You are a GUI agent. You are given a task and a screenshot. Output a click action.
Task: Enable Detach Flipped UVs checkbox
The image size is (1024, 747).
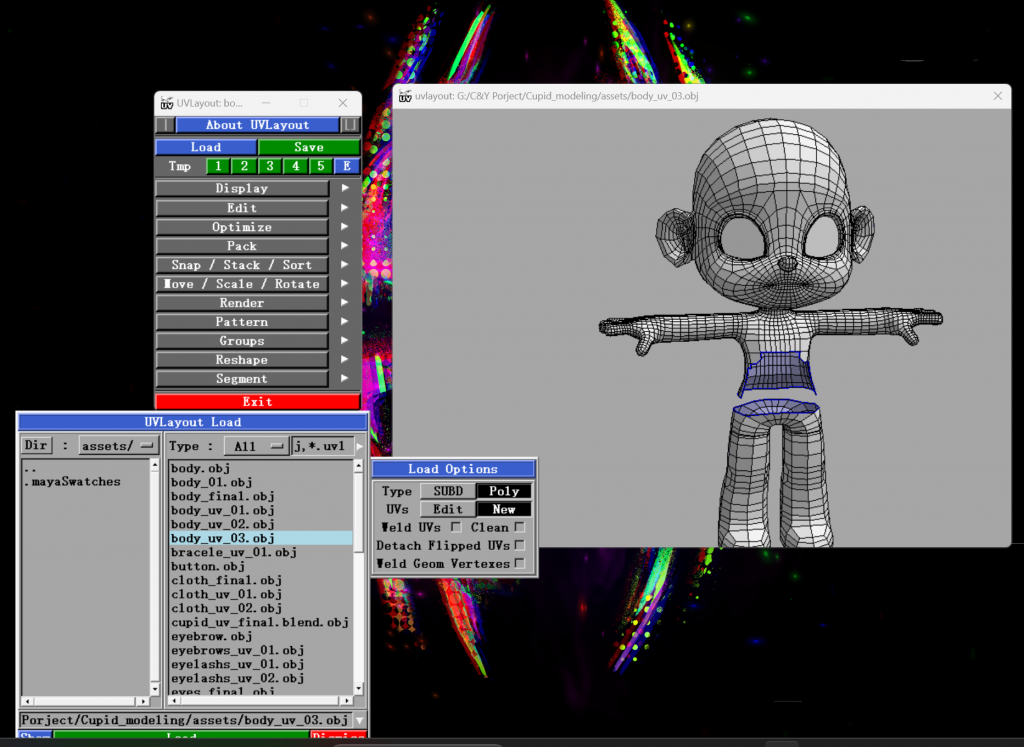click(x=520, y=545)
